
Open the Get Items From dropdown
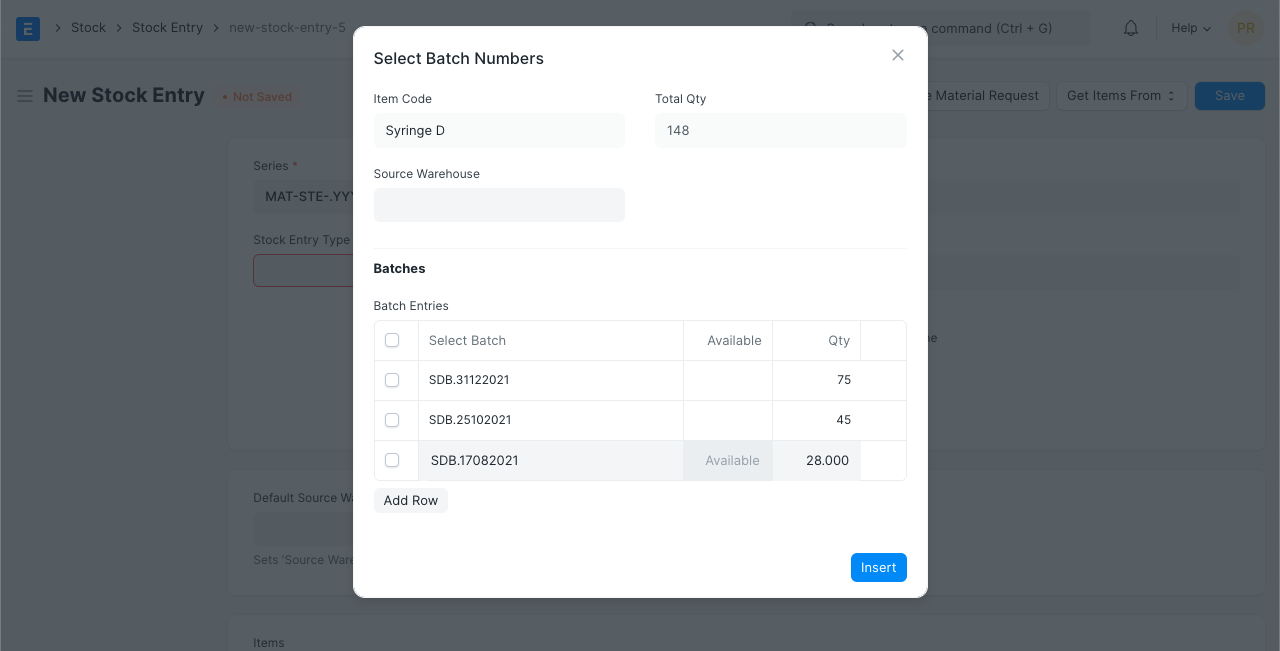[1121, 96]
